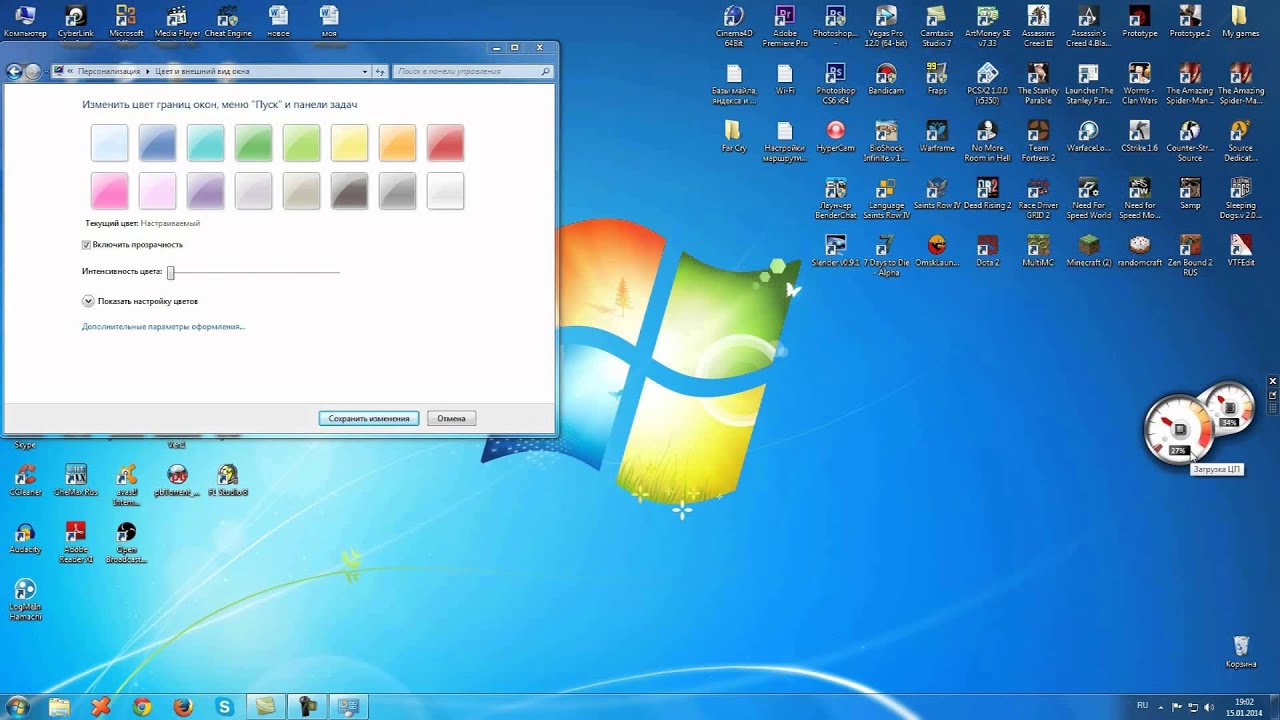Select Prototype 2 desktop icon
This screenshot has height=720, width=1280.
coord(1190,20)
